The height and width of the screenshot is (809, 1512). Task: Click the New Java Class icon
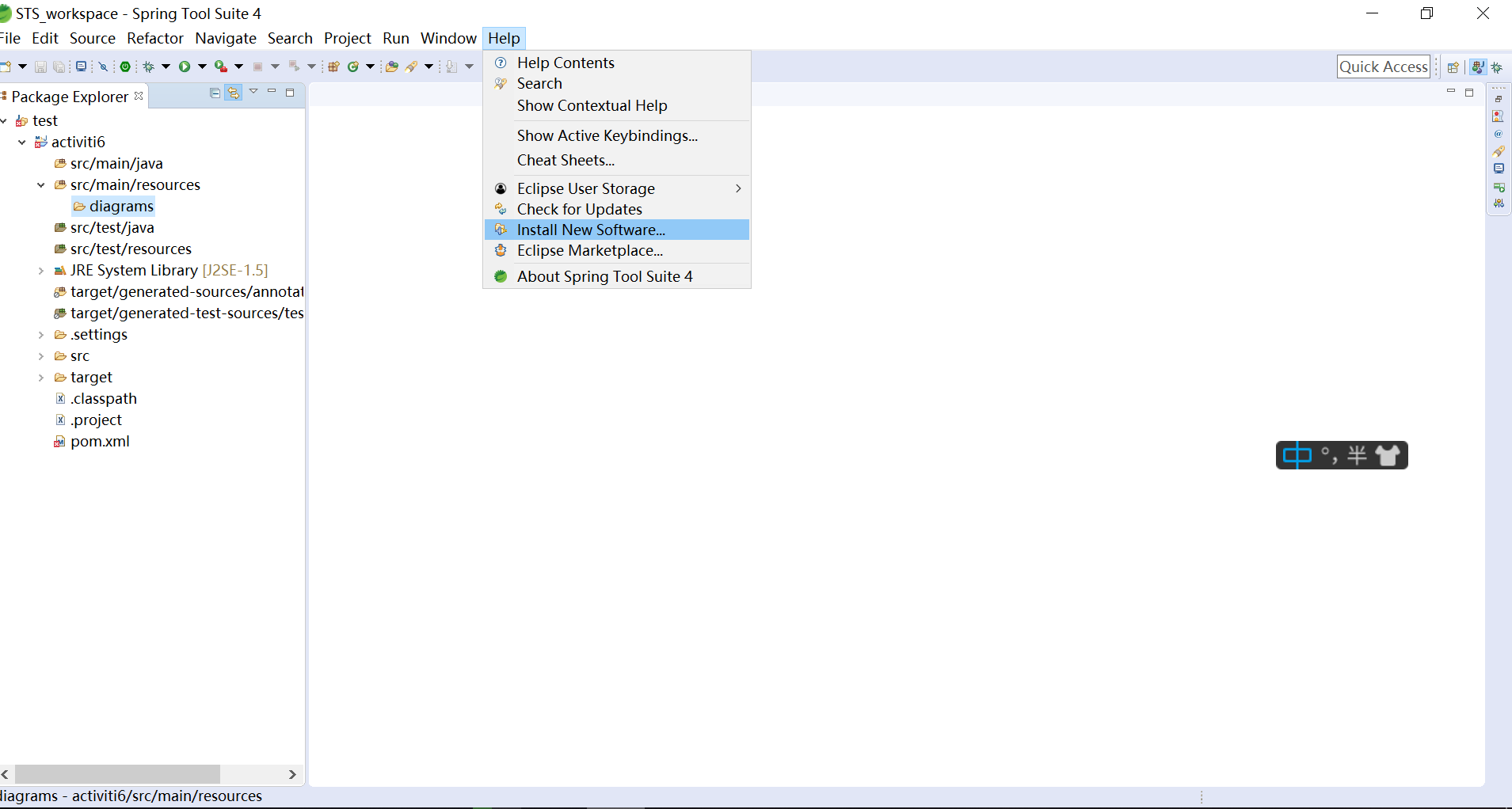point(353,66)
